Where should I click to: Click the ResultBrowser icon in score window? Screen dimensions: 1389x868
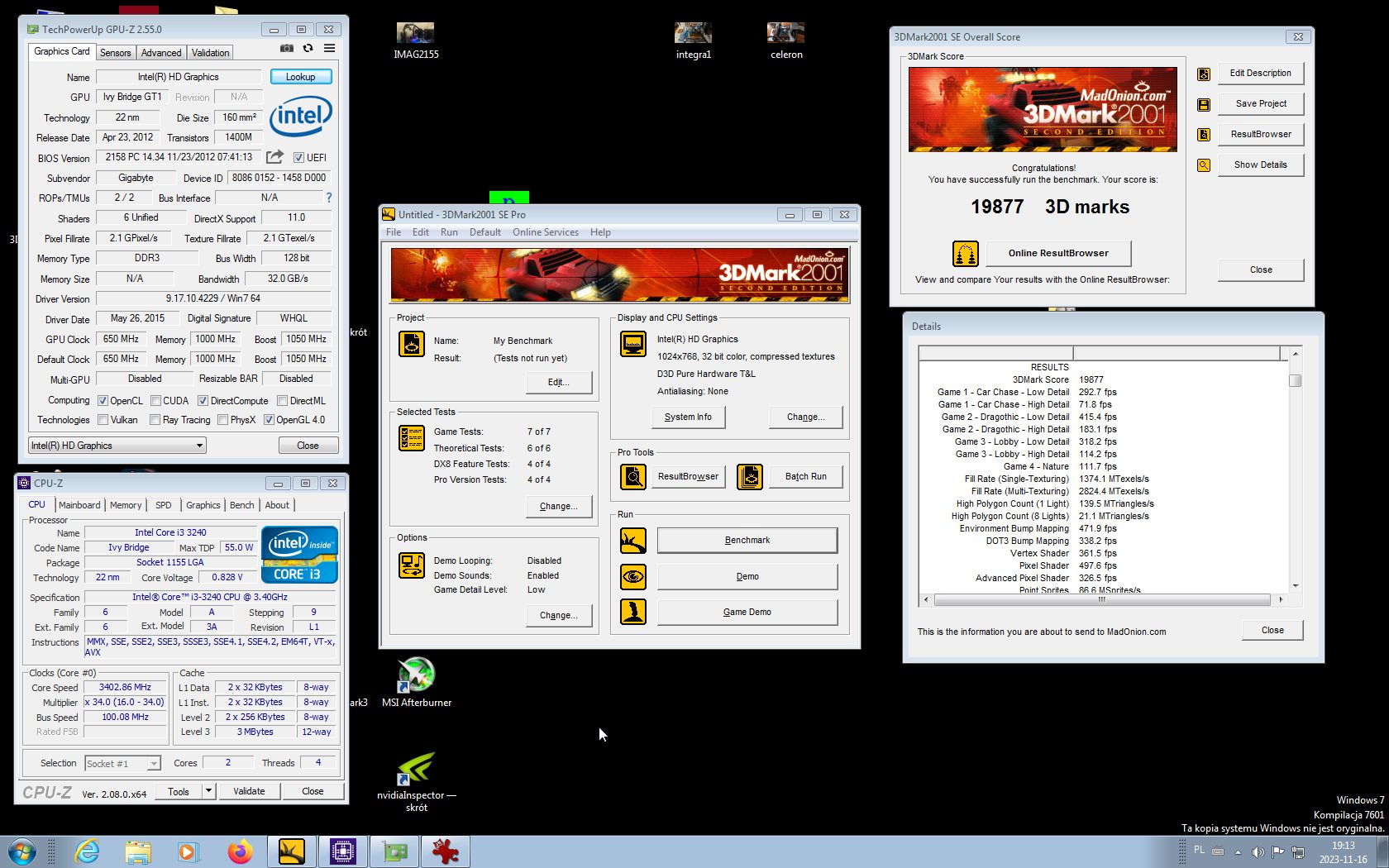[x=1204, y=135]
